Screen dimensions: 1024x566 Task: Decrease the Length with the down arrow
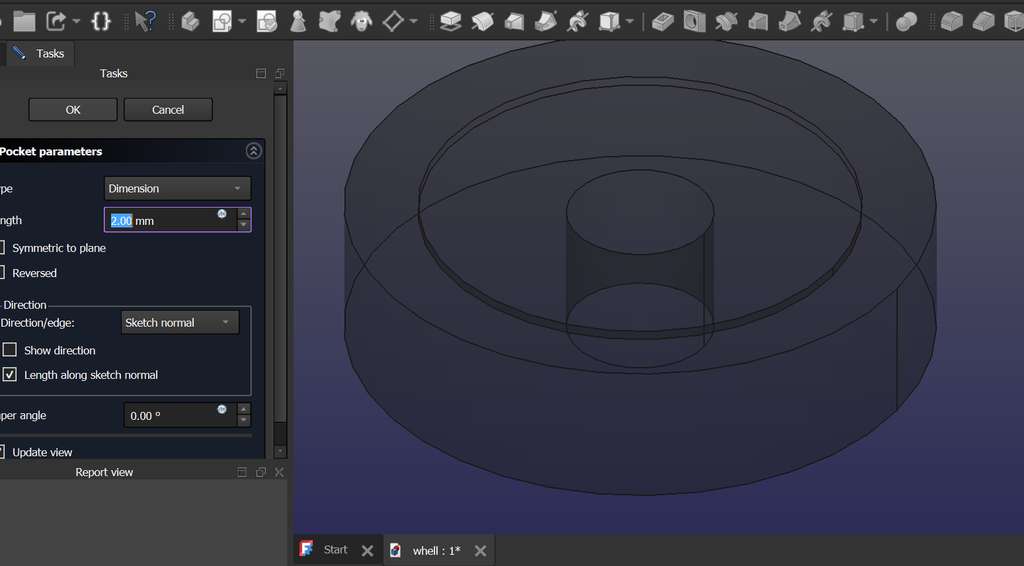point(244,226)
